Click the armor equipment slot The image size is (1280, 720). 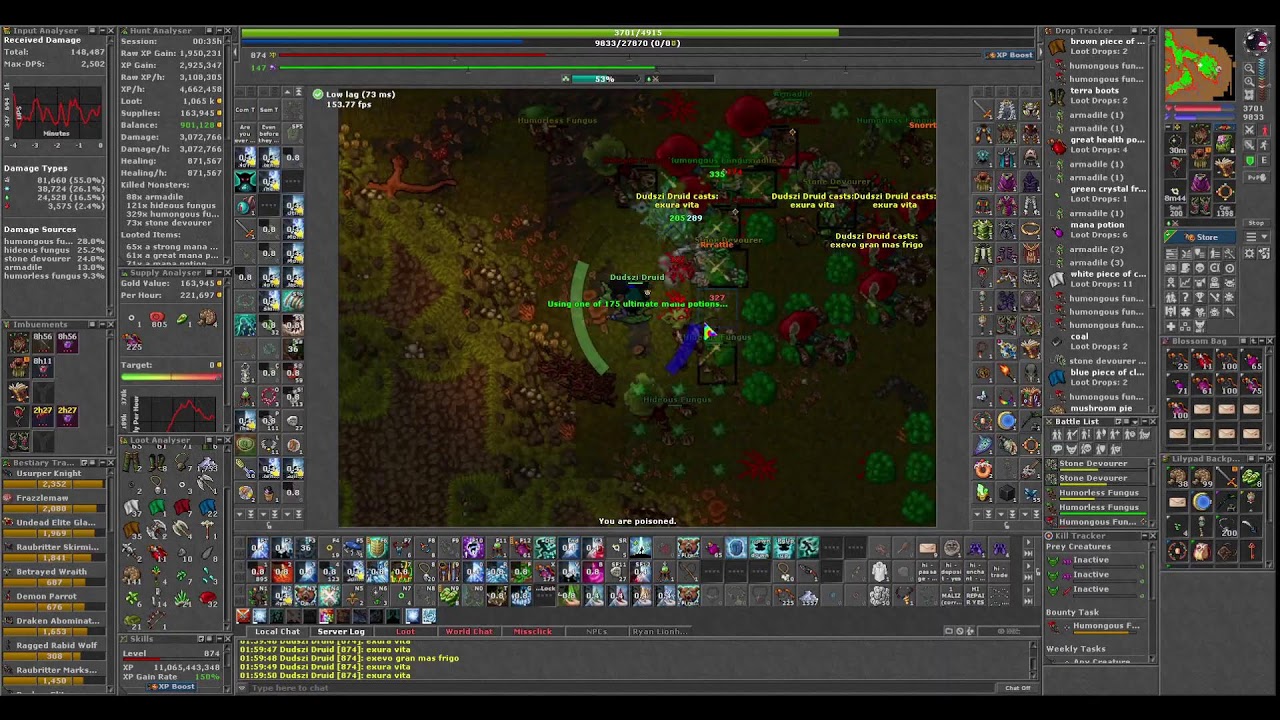click(1201, 158)
